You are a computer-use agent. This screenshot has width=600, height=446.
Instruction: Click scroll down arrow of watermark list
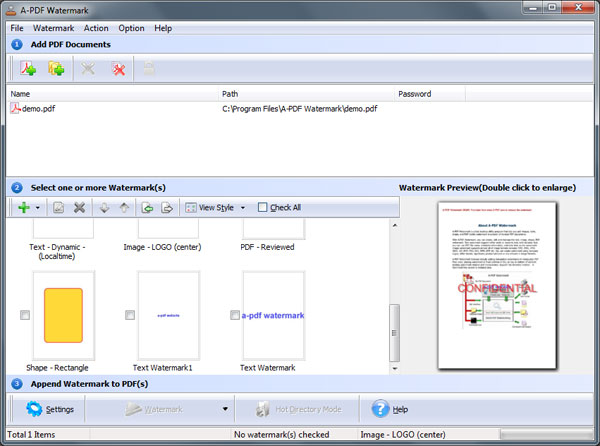[x=395, y=369]
